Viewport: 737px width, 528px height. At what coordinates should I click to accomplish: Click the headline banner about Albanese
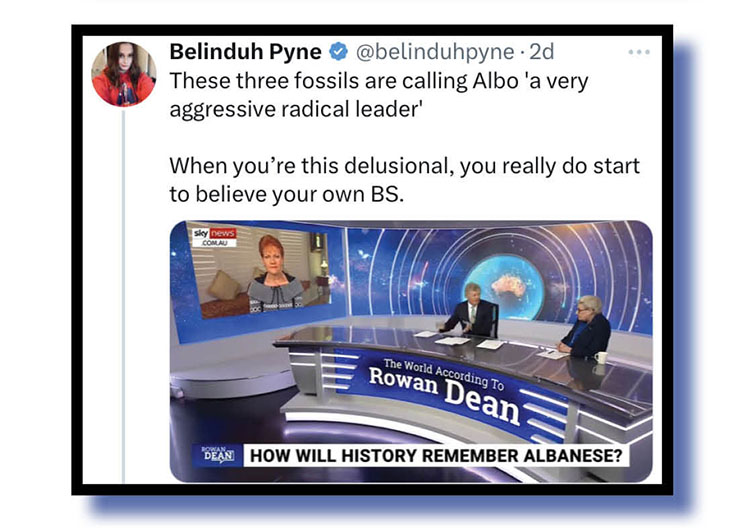coord(436,456)
